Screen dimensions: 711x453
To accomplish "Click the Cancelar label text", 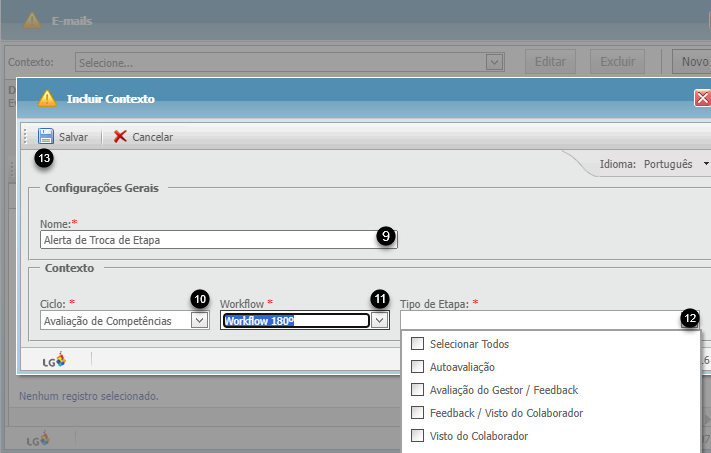I will tap(152, 137).
